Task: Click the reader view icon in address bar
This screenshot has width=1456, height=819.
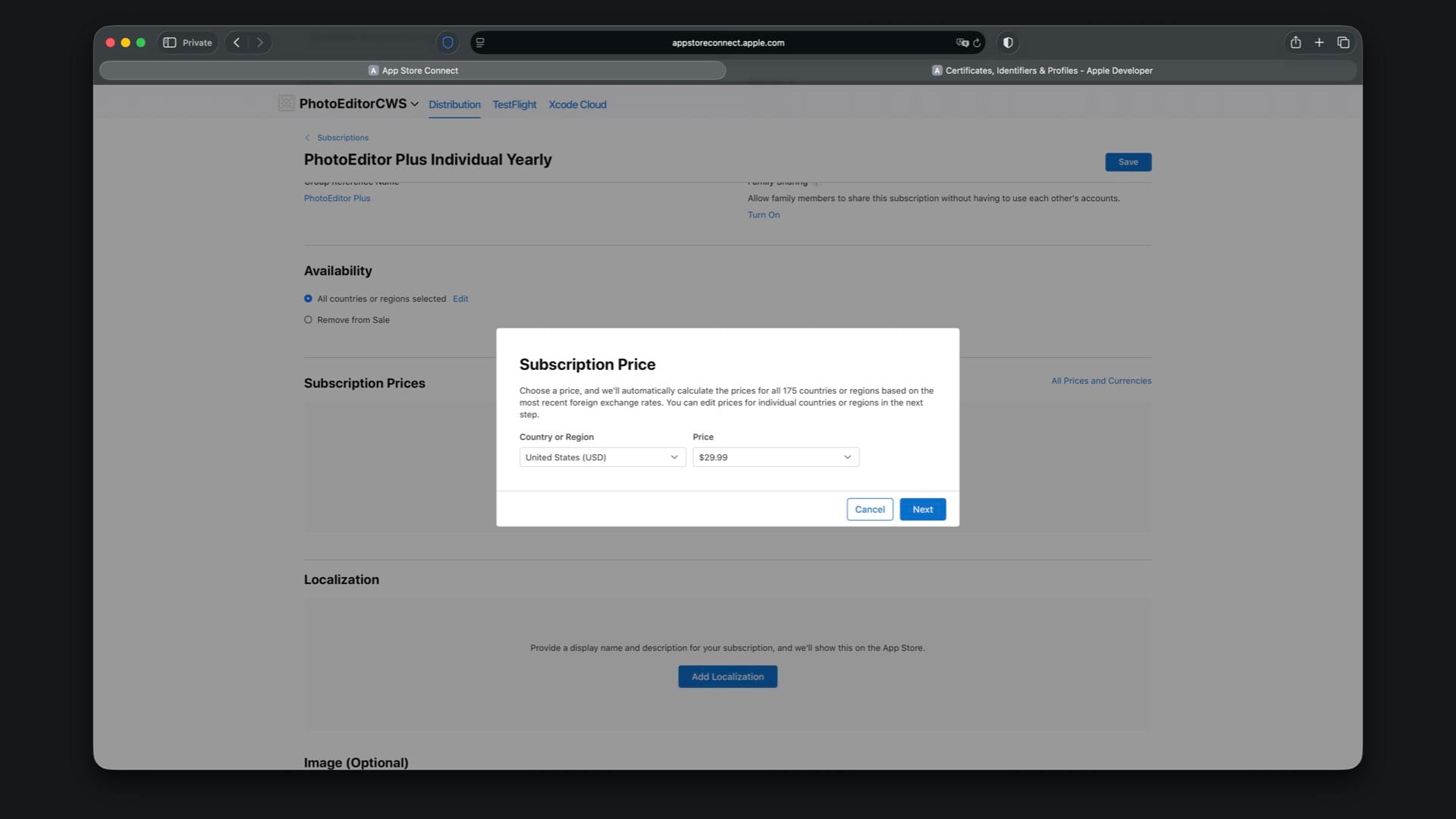Action: tap(480, 42)
